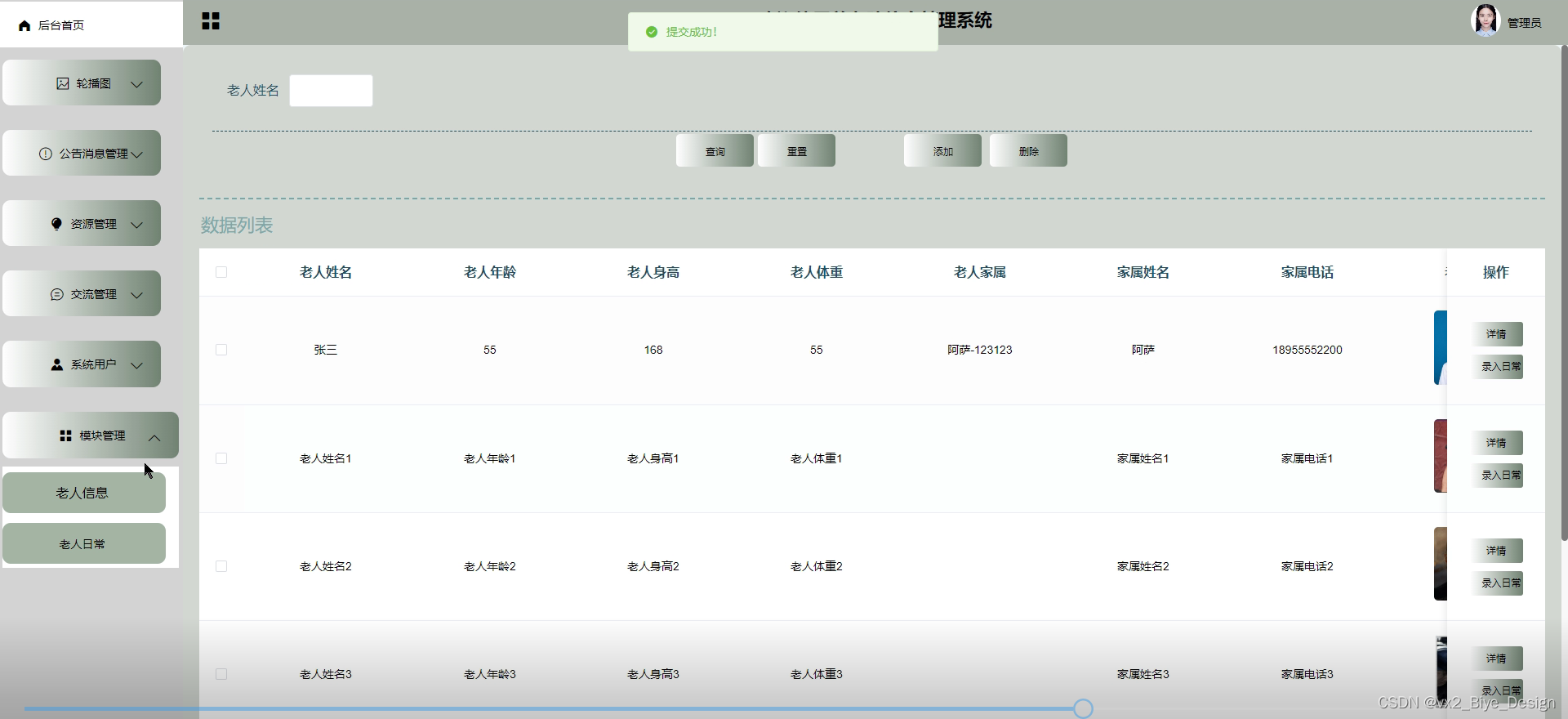Expand the 系统用户 menu chevron
The height and width of the screenshot is (719, 1568).
point(137,365)
